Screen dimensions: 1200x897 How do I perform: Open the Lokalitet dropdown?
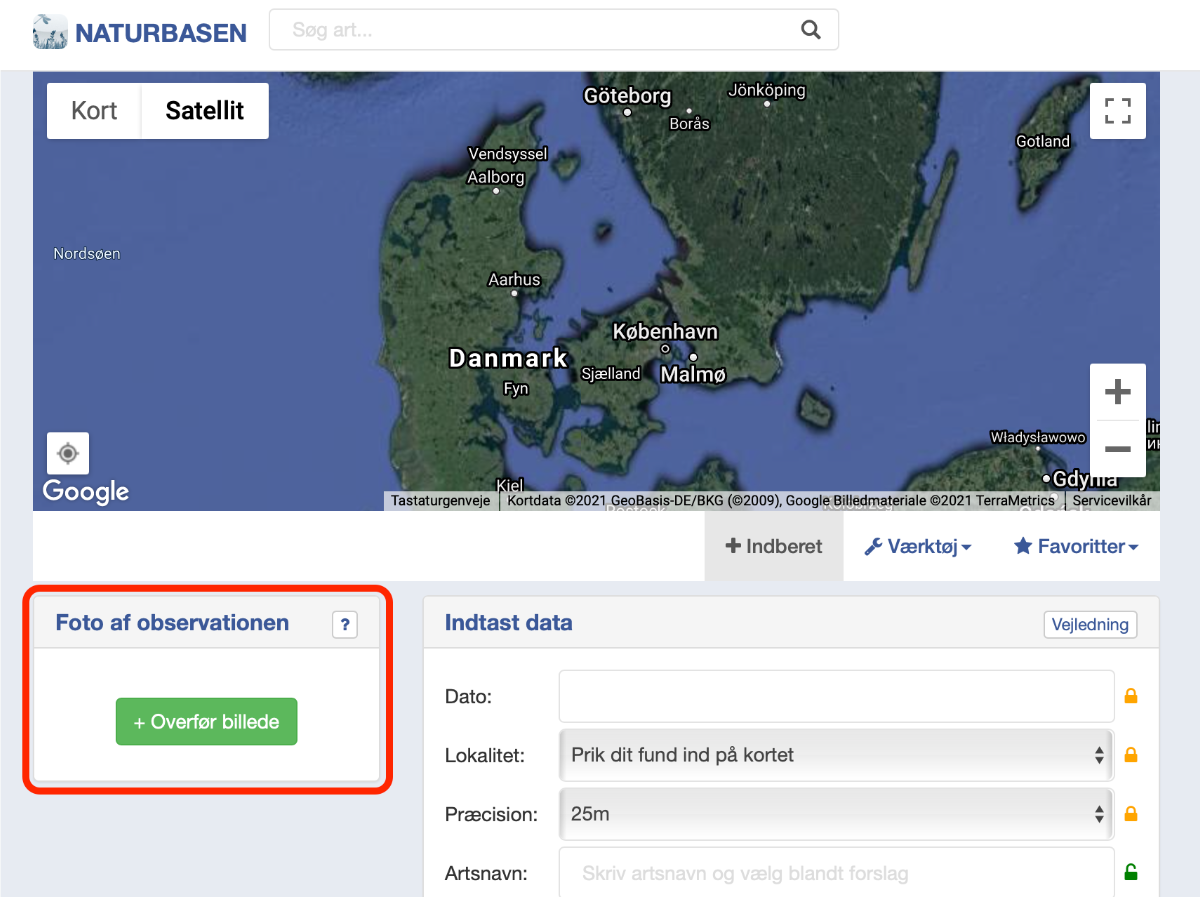click(x=835, y=755)
